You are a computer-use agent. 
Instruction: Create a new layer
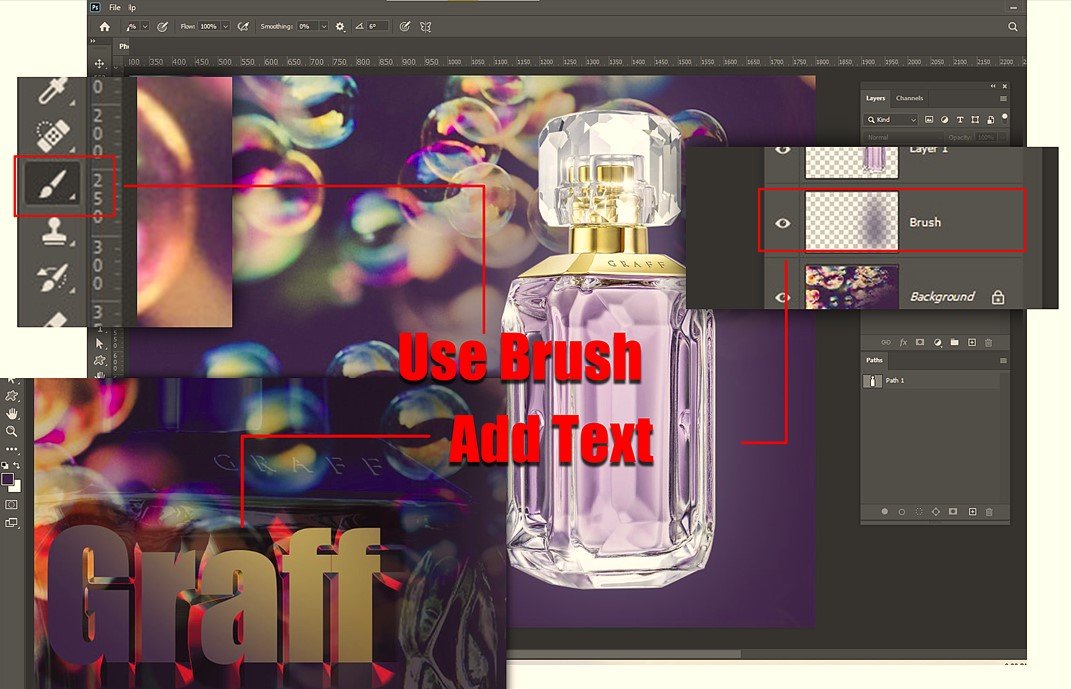click(971, 342)
